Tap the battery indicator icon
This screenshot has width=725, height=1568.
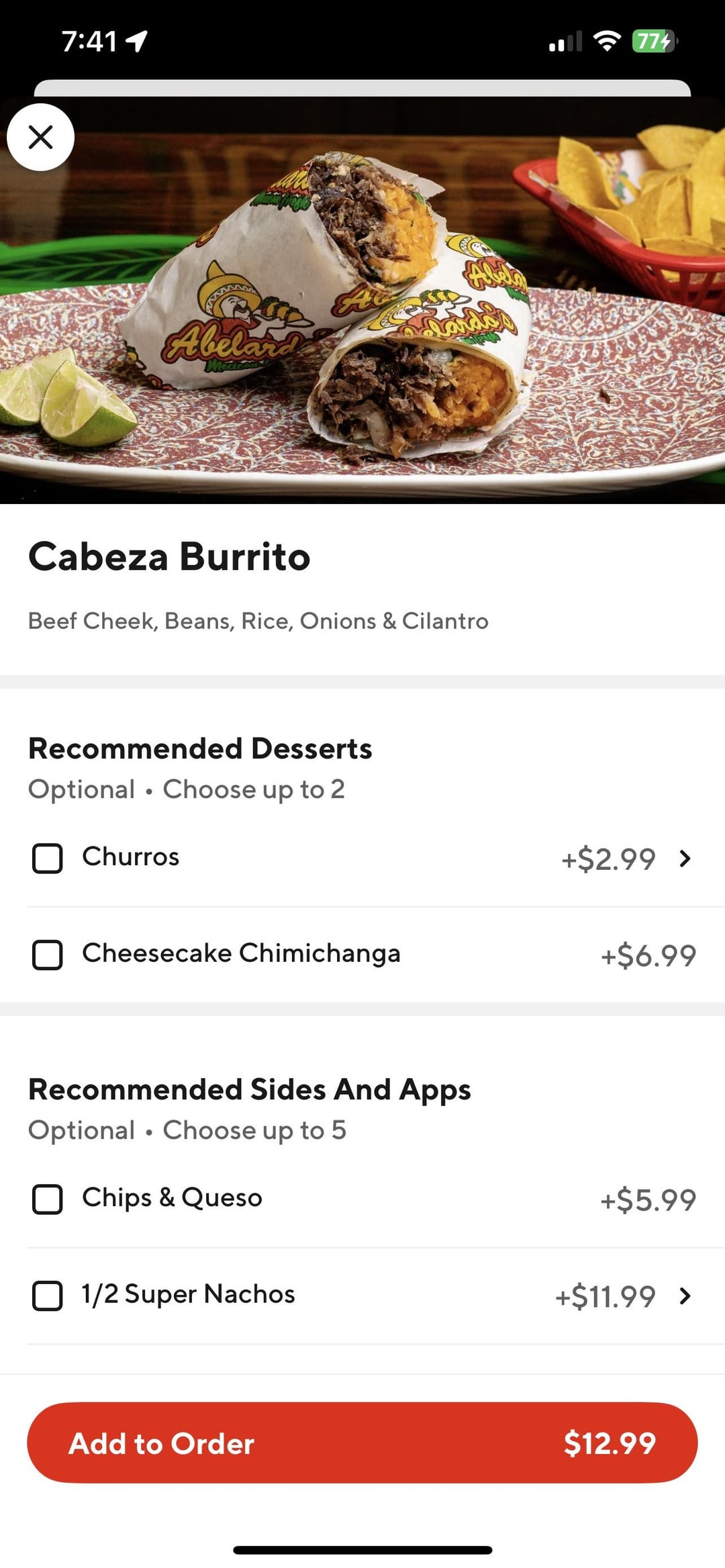[655, 42]
